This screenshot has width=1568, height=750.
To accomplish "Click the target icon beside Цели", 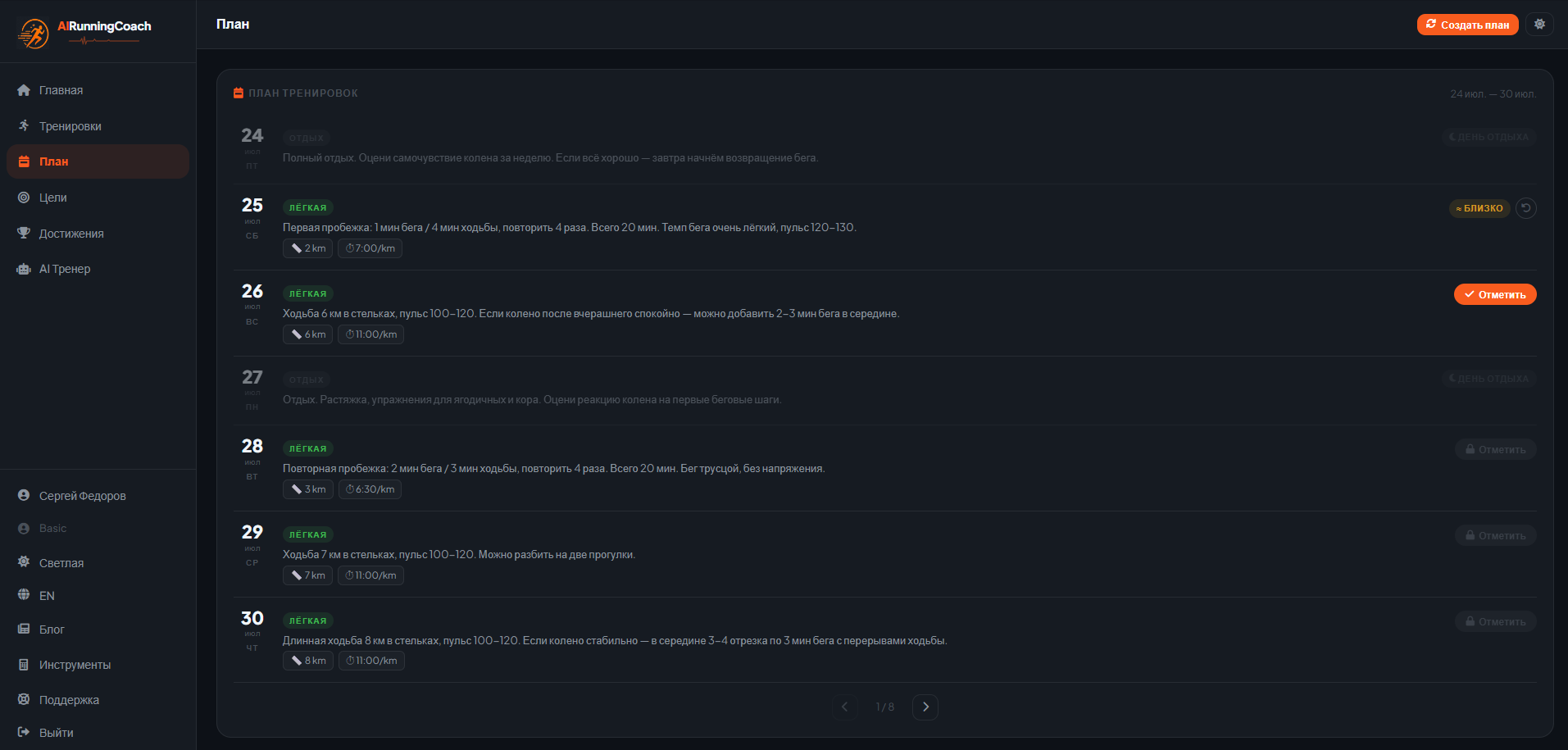I will click(24, 198).
